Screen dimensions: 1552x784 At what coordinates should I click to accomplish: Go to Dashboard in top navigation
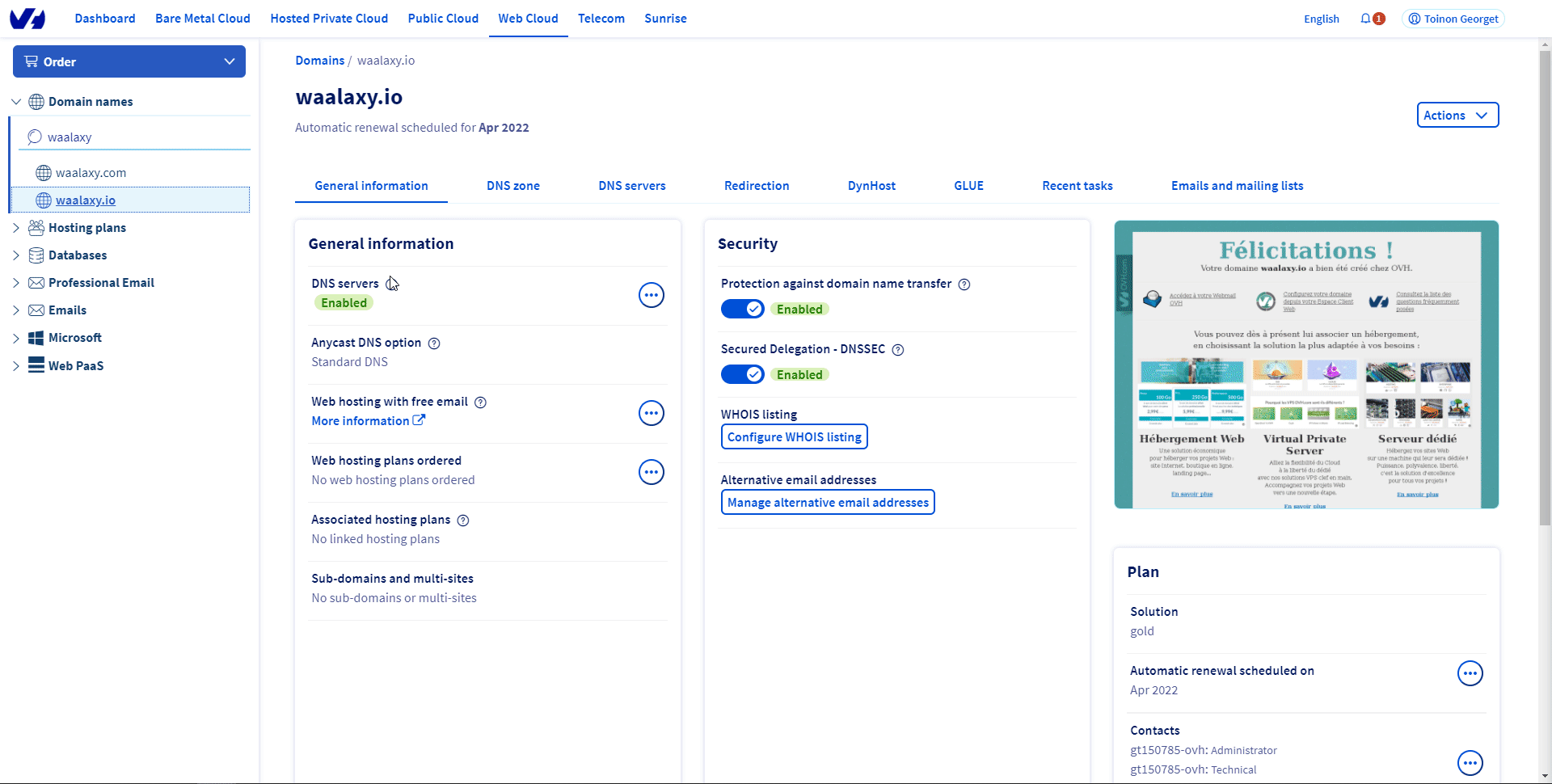coord(105,19)
